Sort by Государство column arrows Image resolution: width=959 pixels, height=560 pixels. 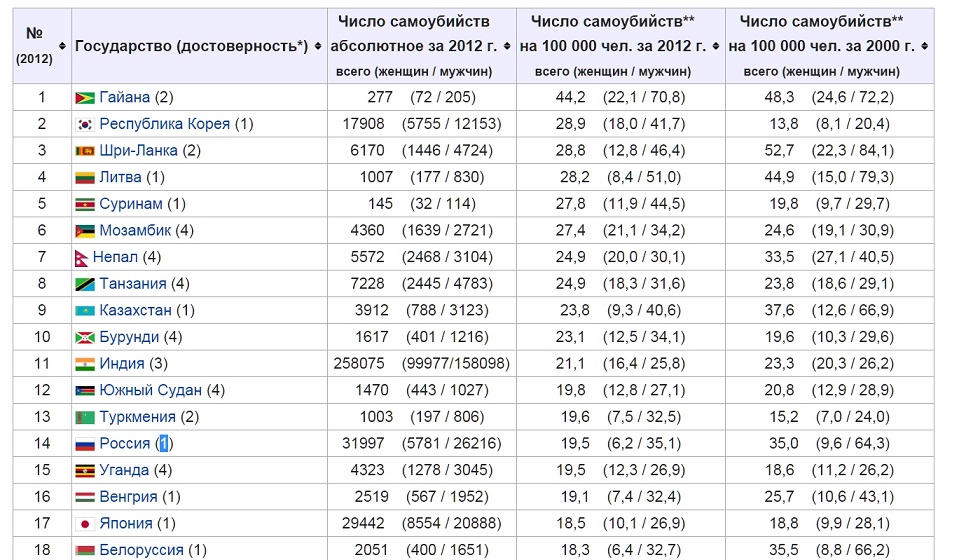coord(318,46)
